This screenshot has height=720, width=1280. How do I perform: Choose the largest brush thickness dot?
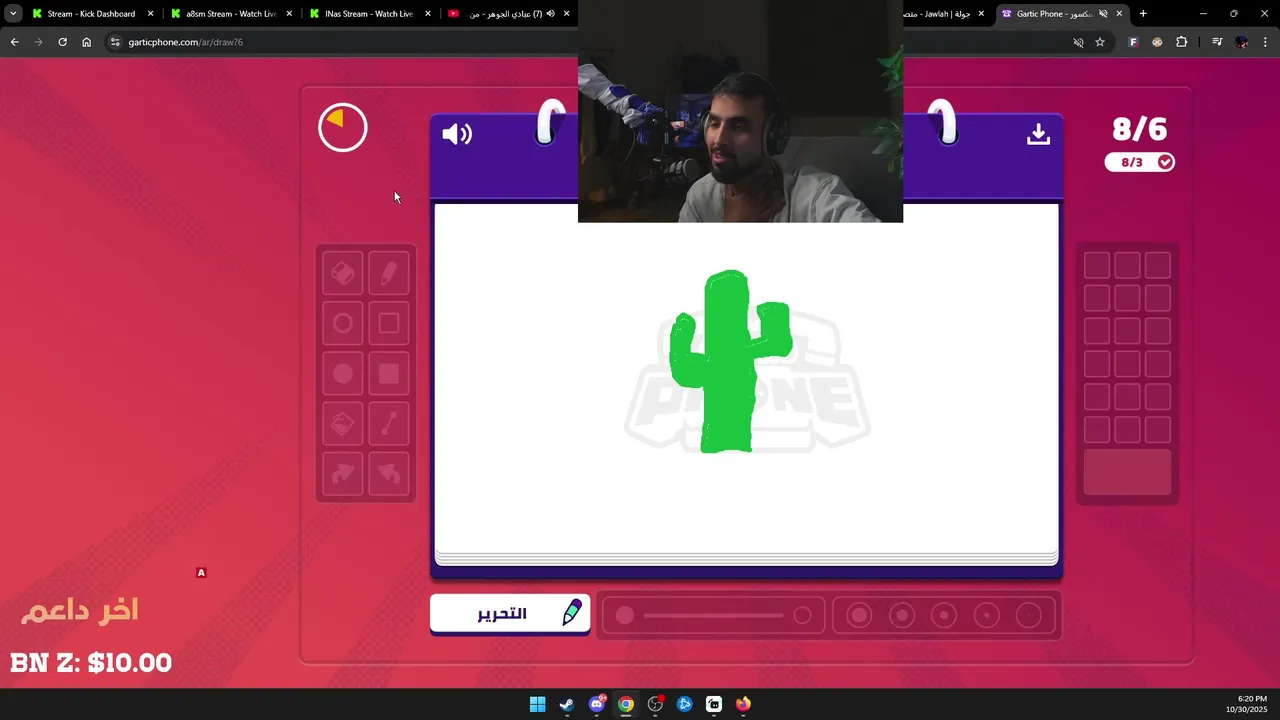pyautogui.click(x=859, y=615)
